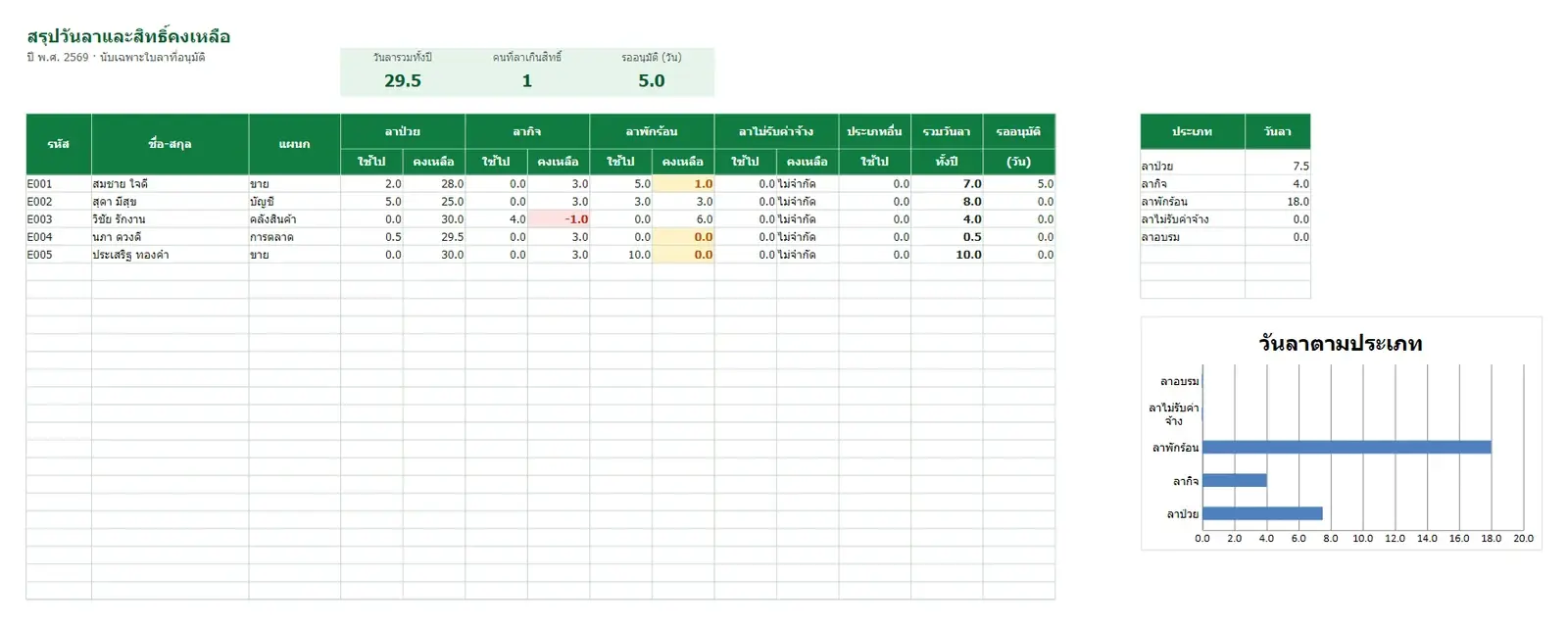
Task: Select the name "นภา ดวงดี"
Action: (x=117, y=237)
